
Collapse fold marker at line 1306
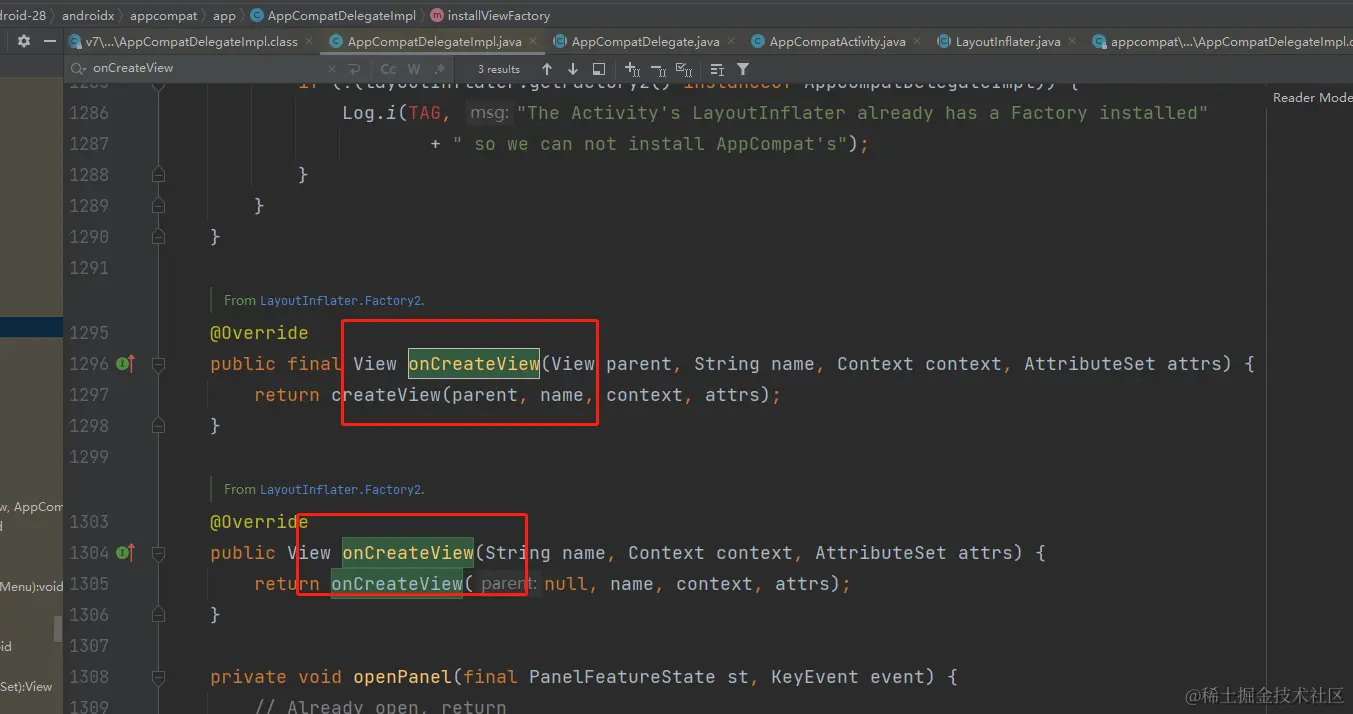point(158,615)
